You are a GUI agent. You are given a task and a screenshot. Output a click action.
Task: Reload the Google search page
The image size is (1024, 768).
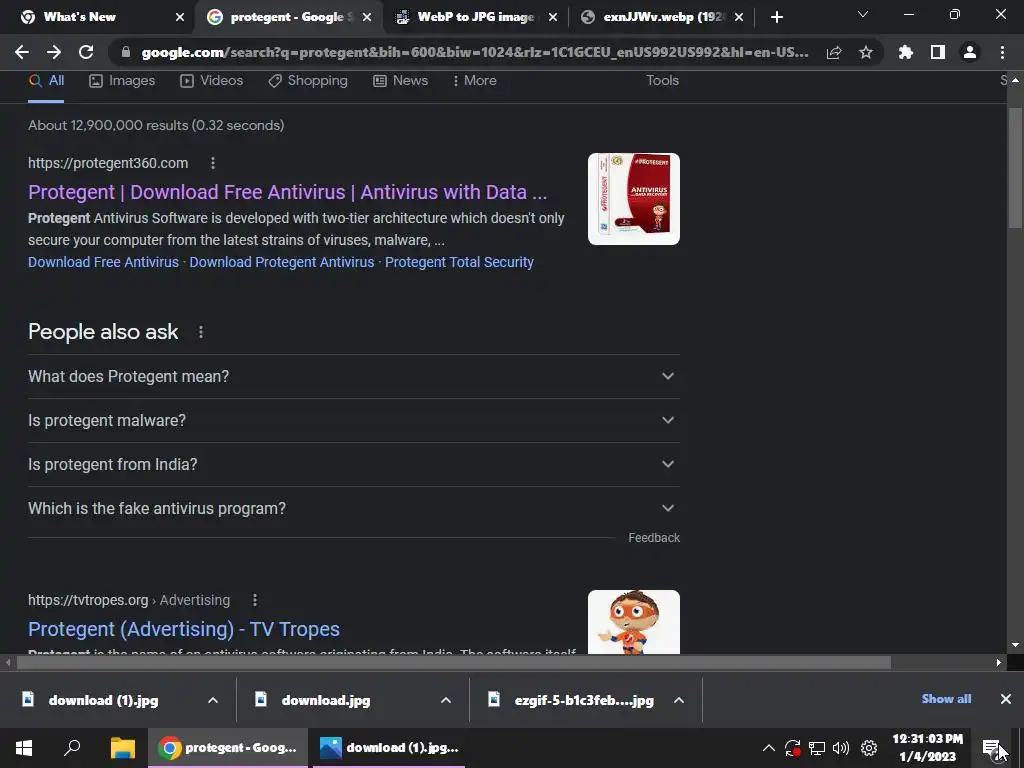click(x=86, y=52)
